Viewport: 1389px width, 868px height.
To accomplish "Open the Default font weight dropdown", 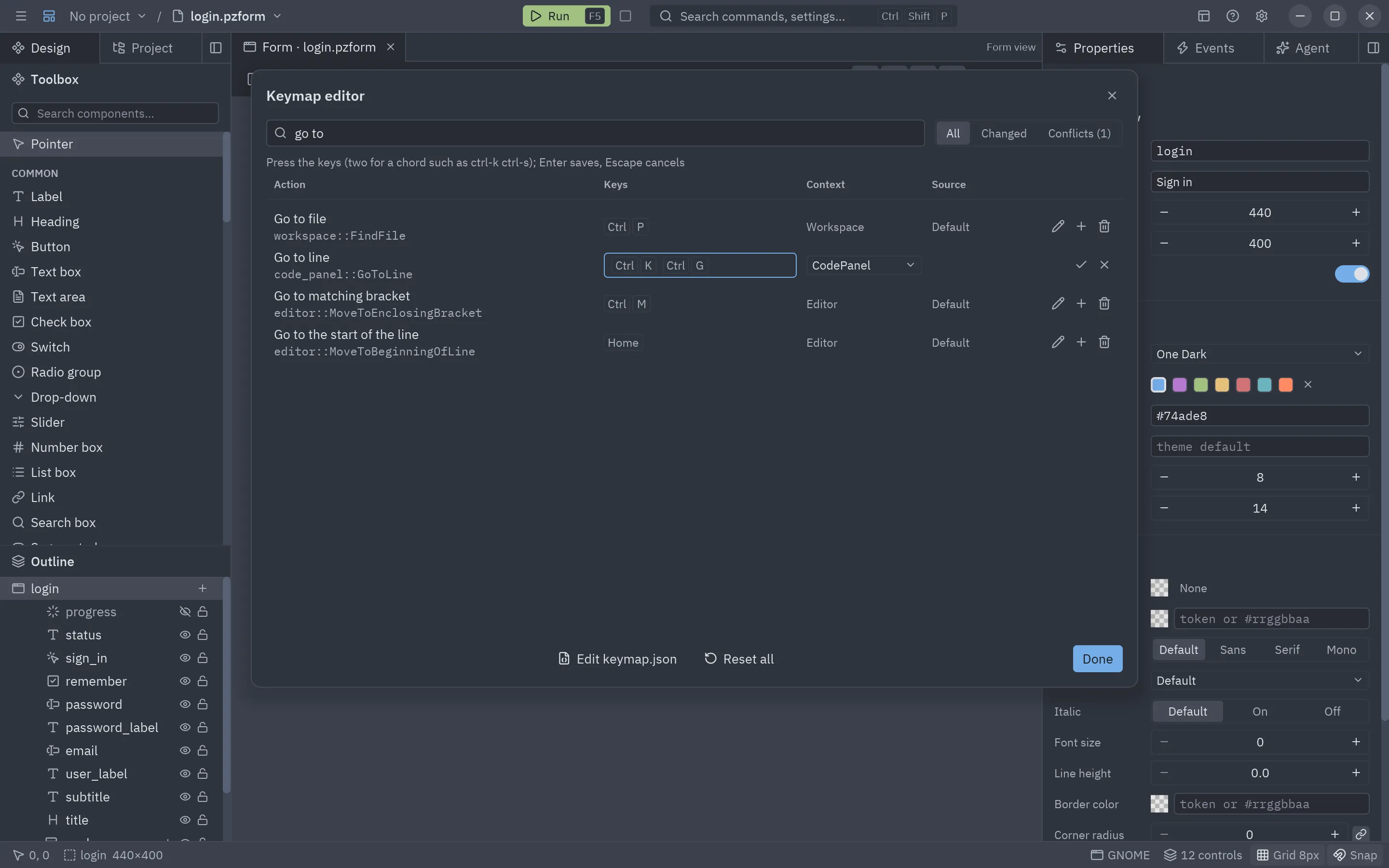I will pos(1259,680).
